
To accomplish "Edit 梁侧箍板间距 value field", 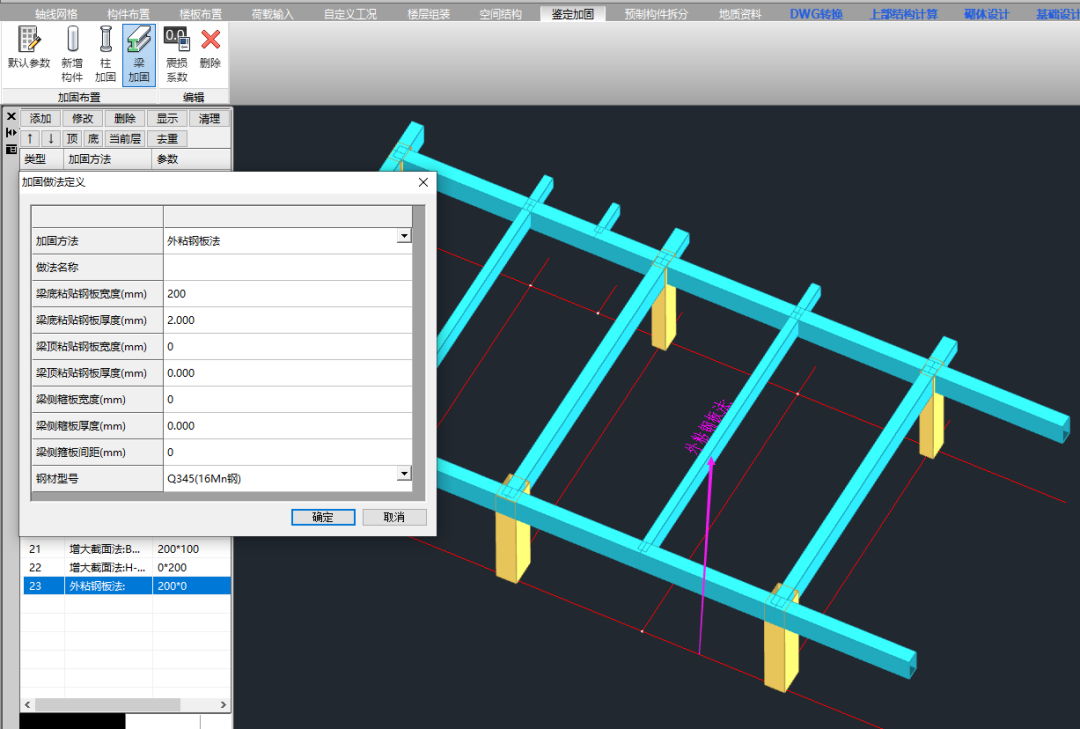I will (287, 452).
